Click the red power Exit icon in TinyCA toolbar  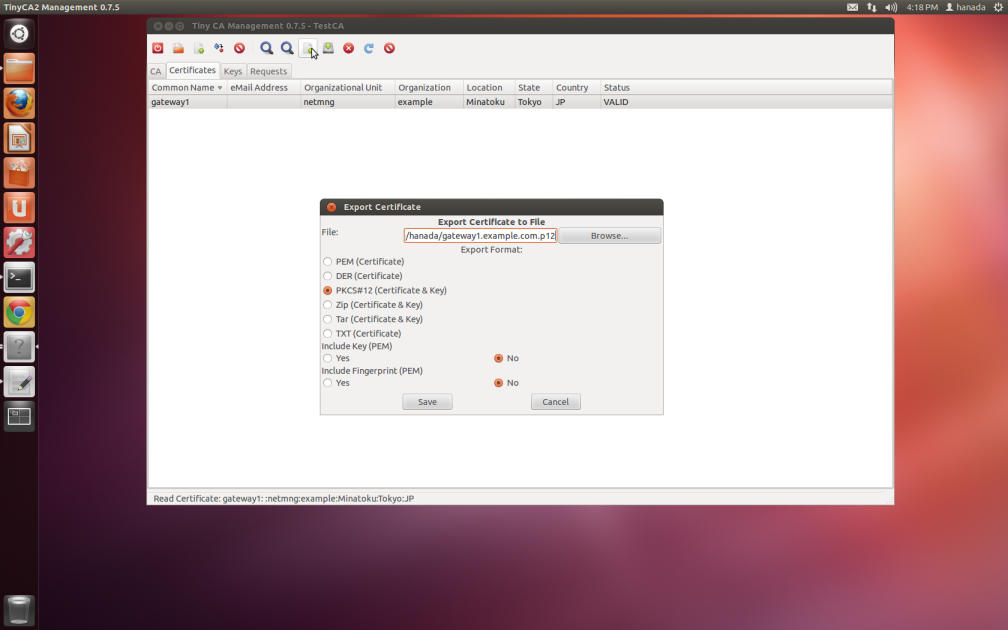(158, 48)
